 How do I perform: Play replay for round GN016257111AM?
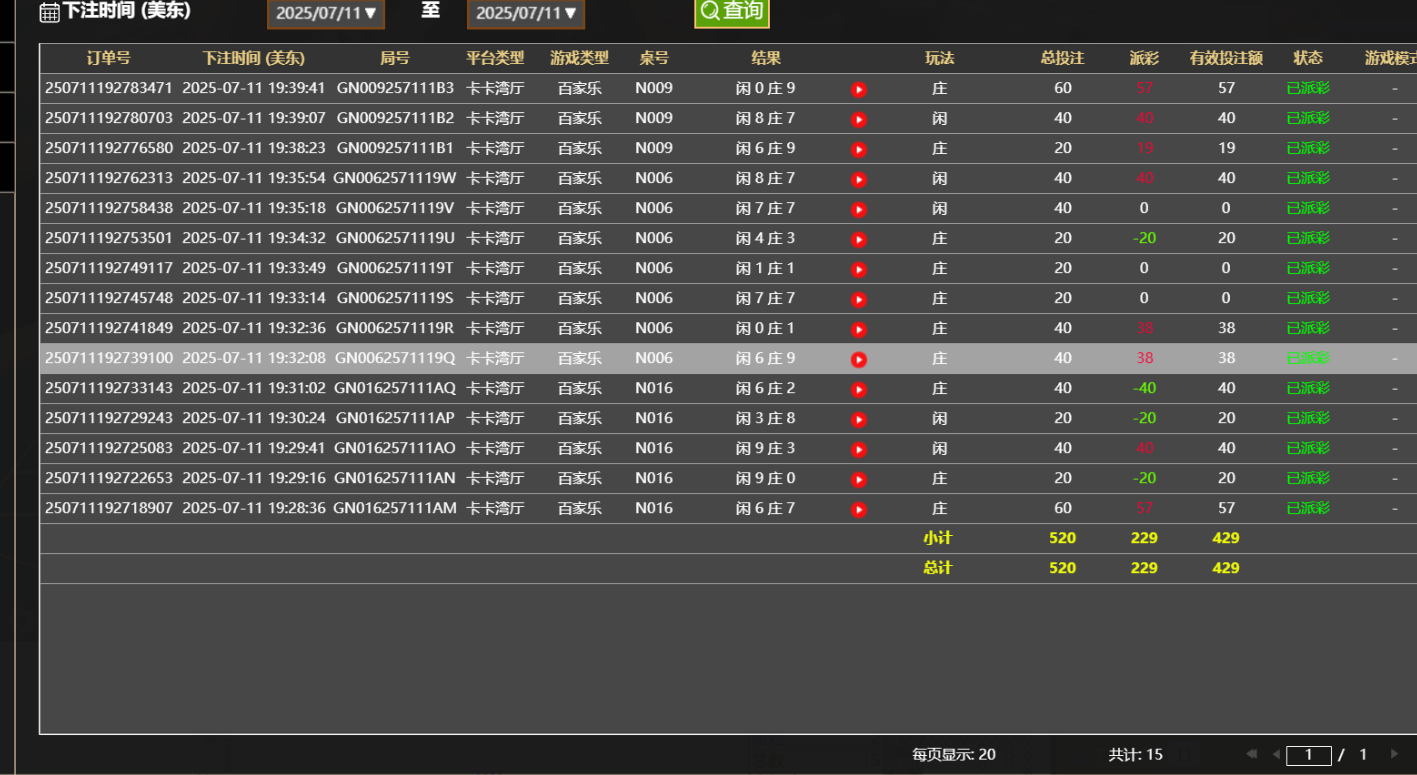tap(858, 509)
